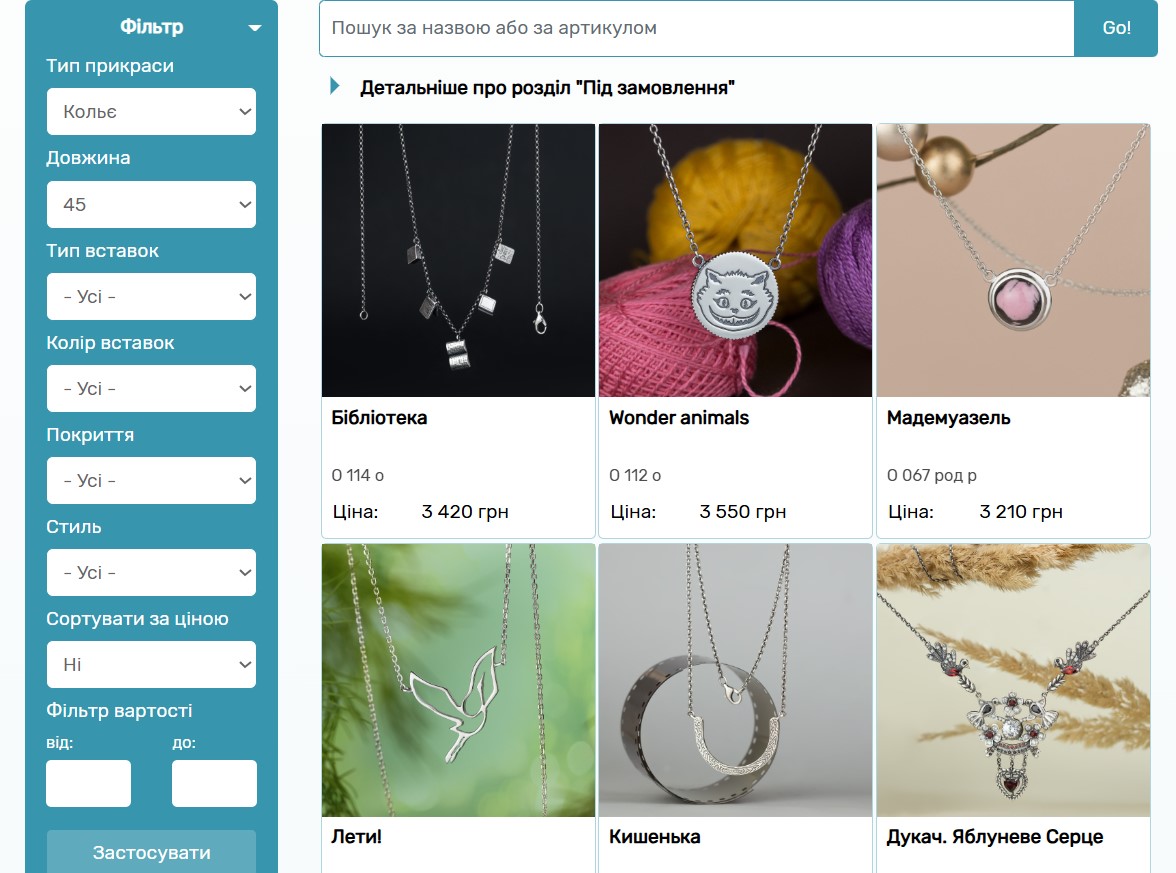Open the Покриття dropdown
The image size is (1176, 873).
[152, 481]
